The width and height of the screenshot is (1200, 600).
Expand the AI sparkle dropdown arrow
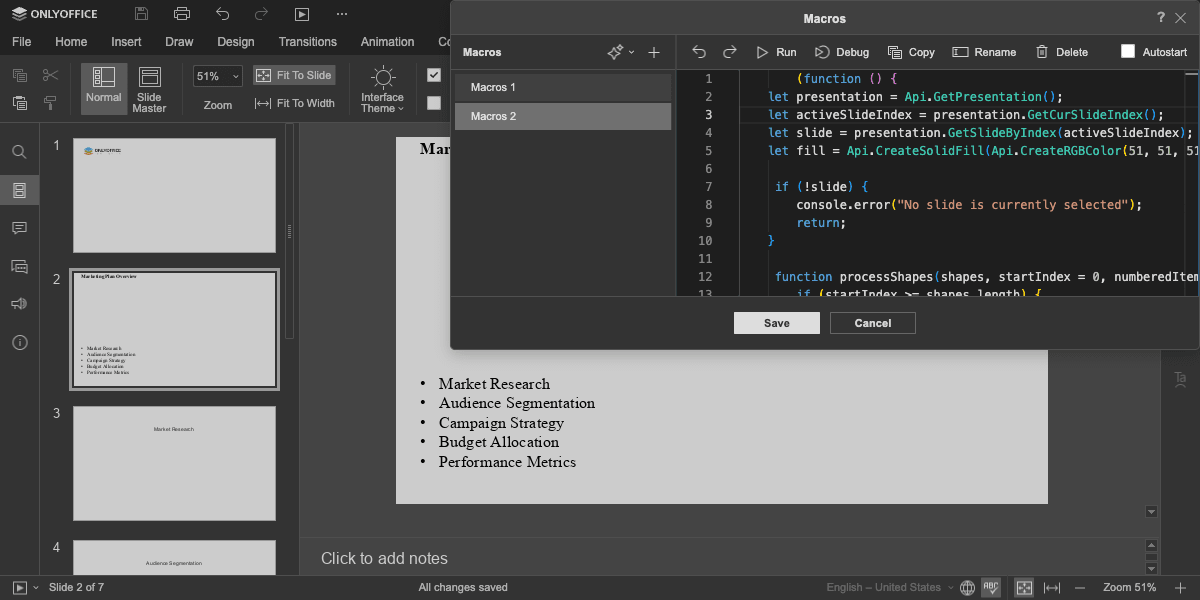(x=631, y=52)
